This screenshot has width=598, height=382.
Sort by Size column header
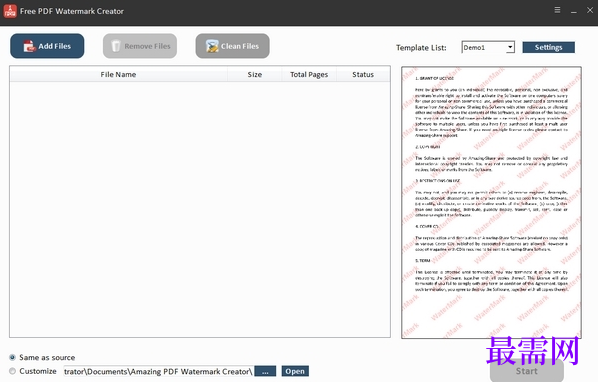point(254,74)
